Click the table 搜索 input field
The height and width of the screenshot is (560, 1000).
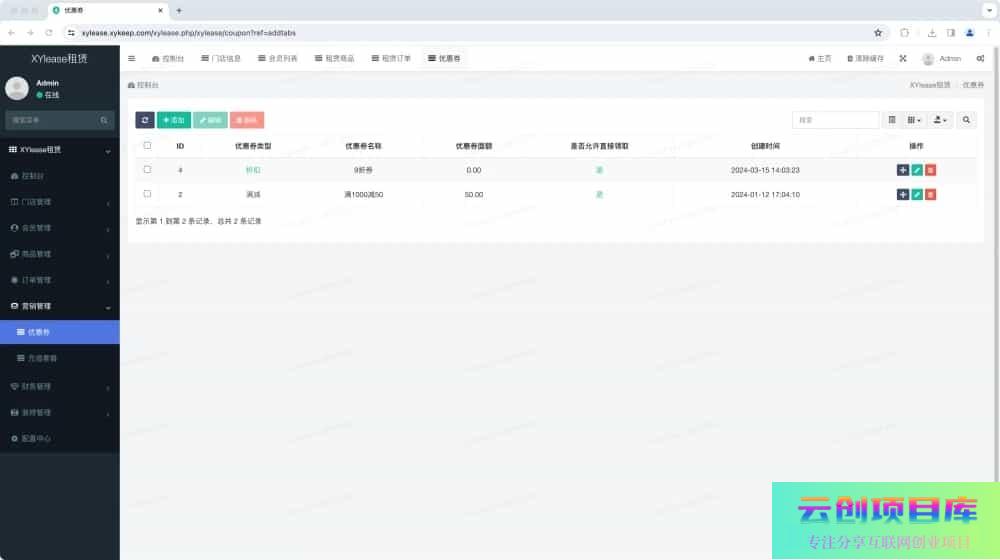coord(835,120)
